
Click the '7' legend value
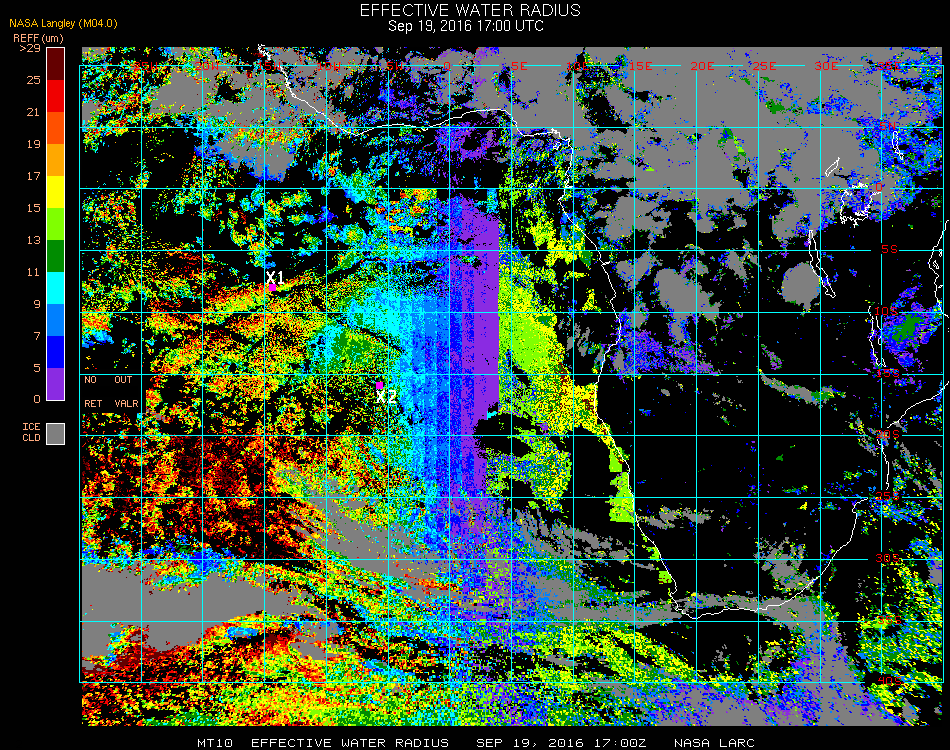(x=37, y=336)
